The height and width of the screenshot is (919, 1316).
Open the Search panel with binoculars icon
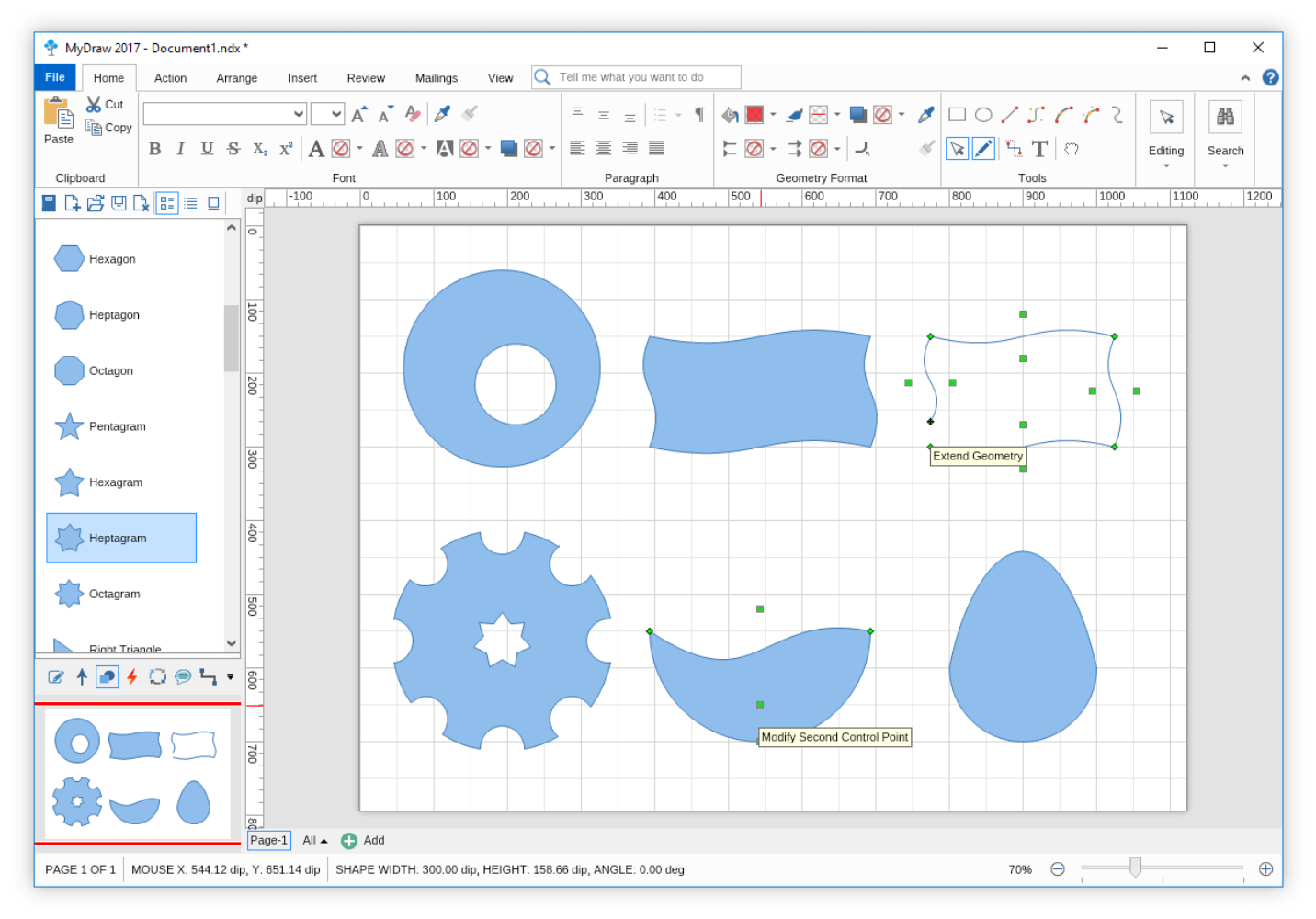click(x=1225, y=116)
